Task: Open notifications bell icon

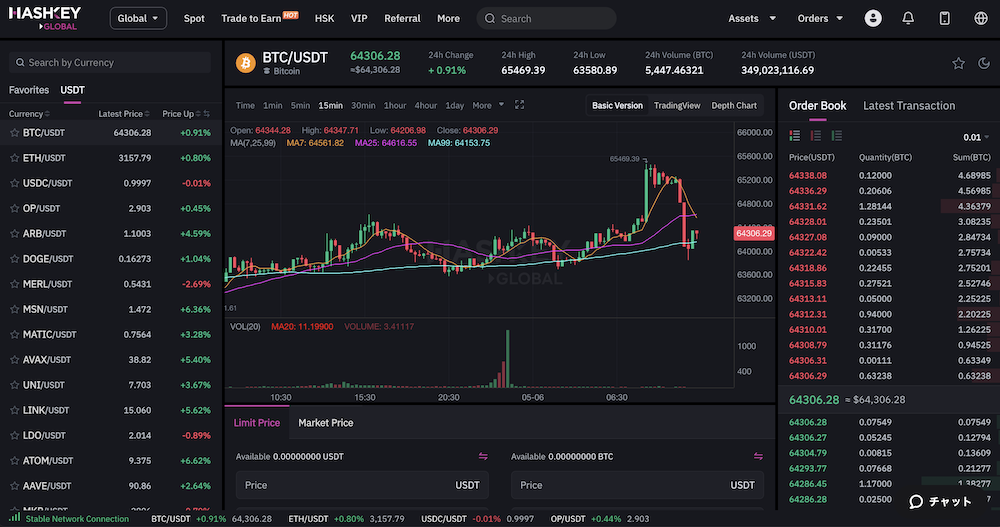Action: [x=908, y=18]
